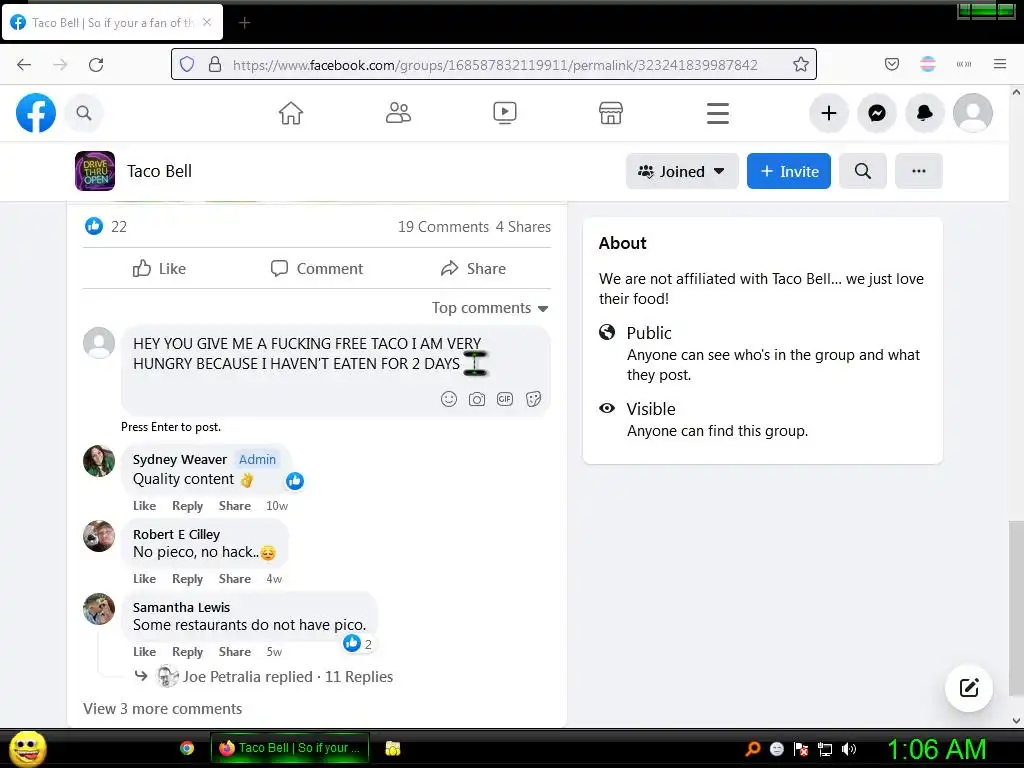1024x768 pixels.
Task: Click the new message compose icon
Action: [x=969, y=688]
